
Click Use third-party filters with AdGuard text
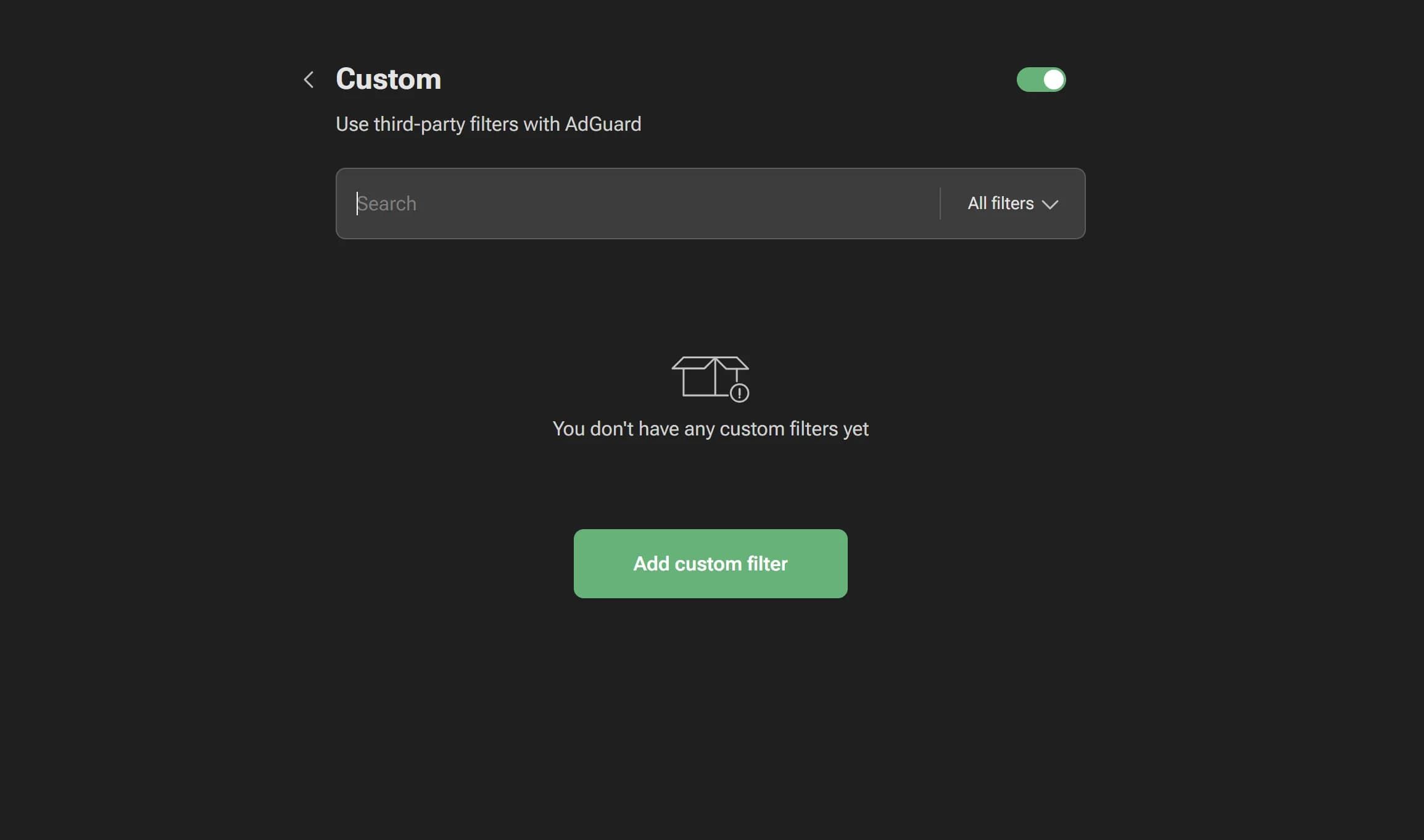pos(488,124)
